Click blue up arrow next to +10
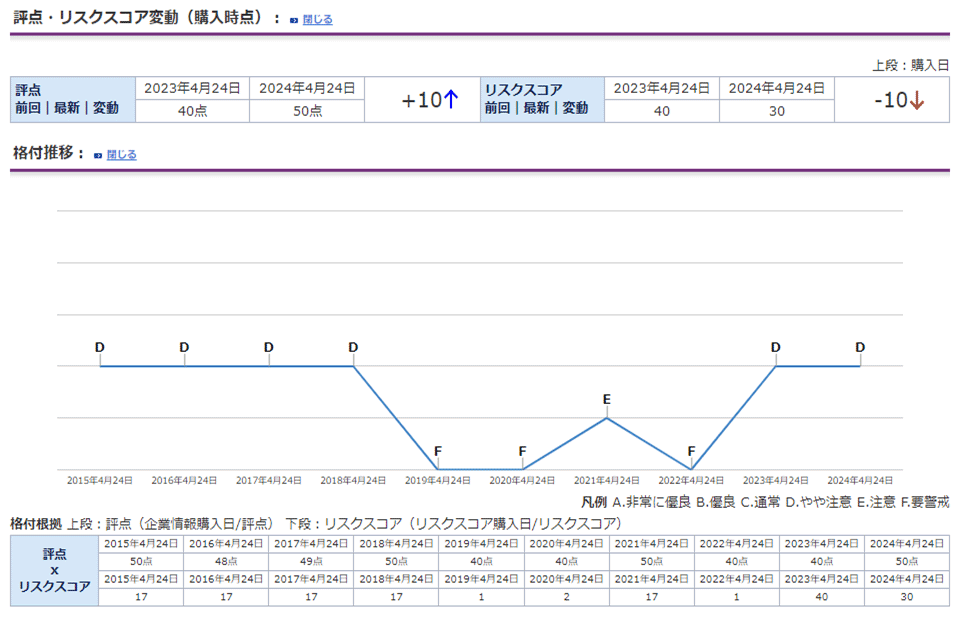 (451, 99)
